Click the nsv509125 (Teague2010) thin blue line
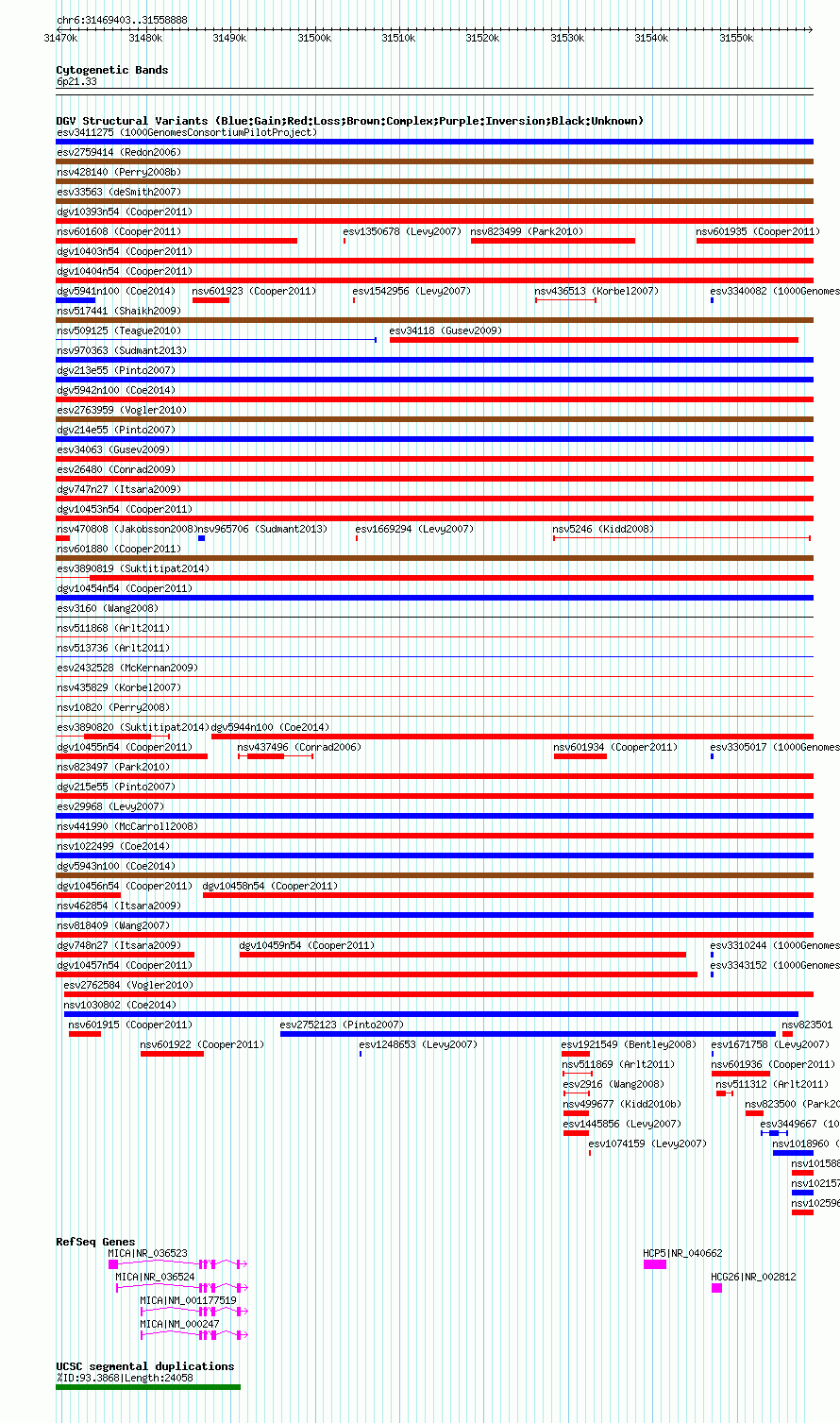Image resolution: width=840 pixels, height=1423 pixels. tap(216, 340)
